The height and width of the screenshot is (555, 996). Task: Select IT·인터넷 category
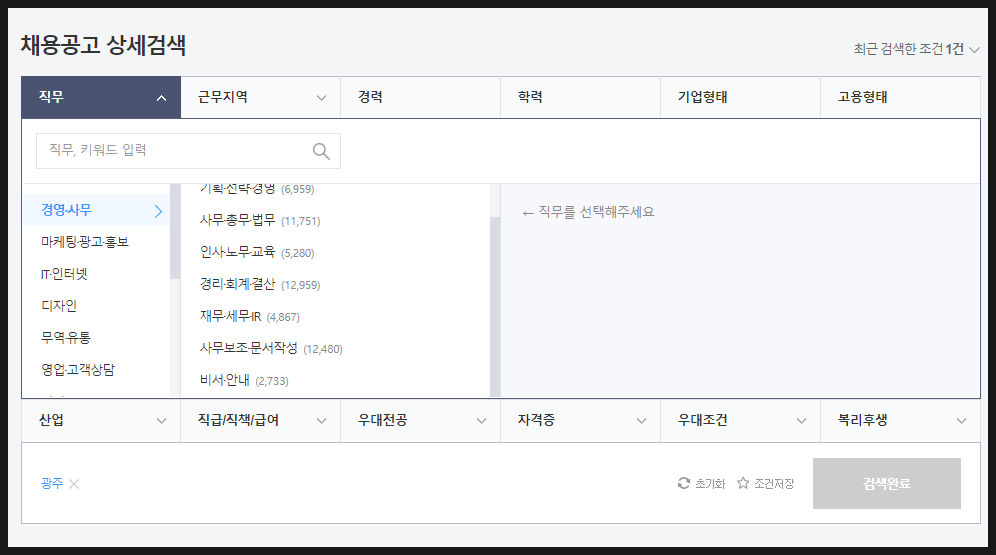pyautogui.click(x=97, y=274)
